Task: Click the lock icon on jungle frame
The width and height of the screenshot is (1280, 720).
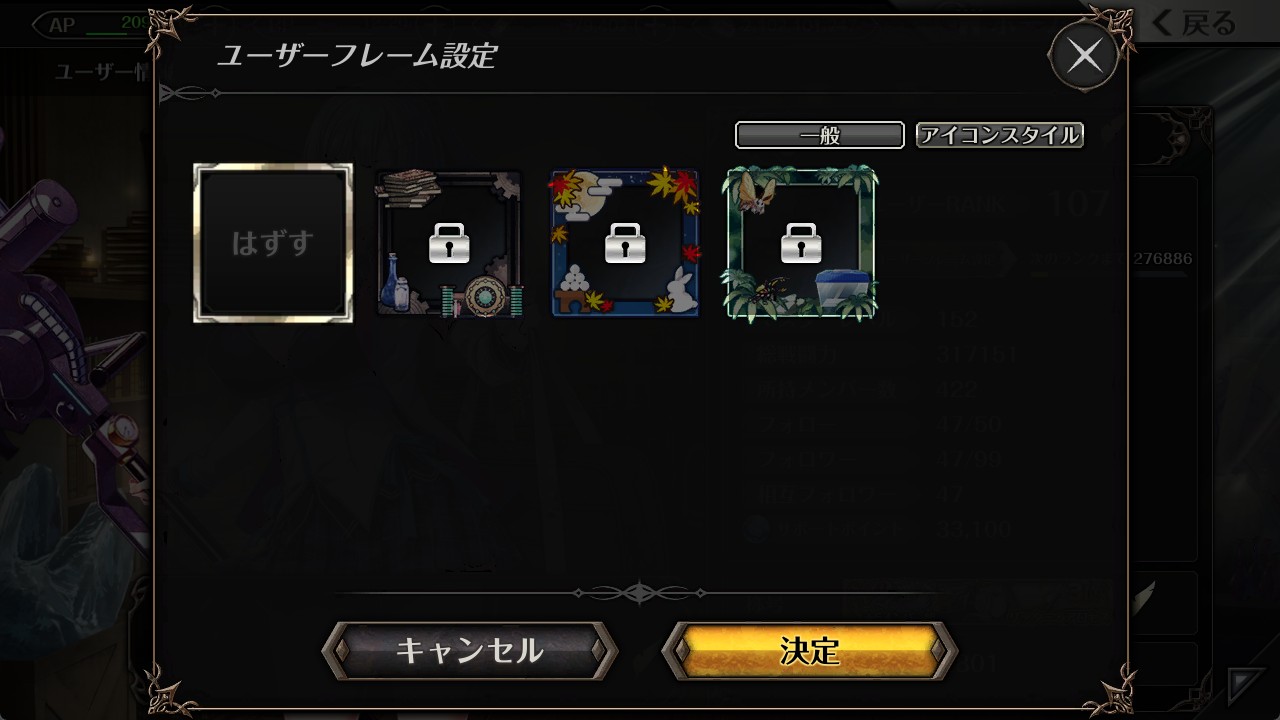Action: click(801, 242)
